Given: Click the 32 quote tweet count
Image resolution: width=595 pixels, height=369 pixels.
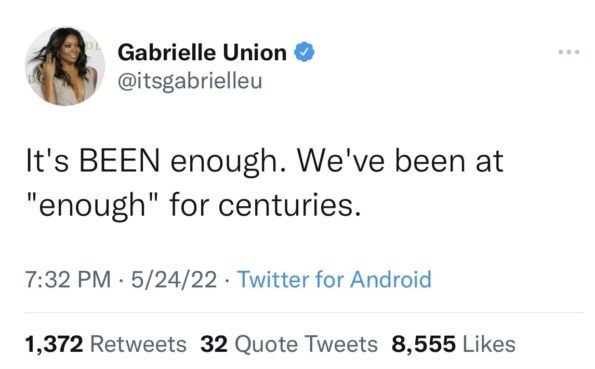Looking at the screenshot, I should pyautogui.click(x=214, y=344).
